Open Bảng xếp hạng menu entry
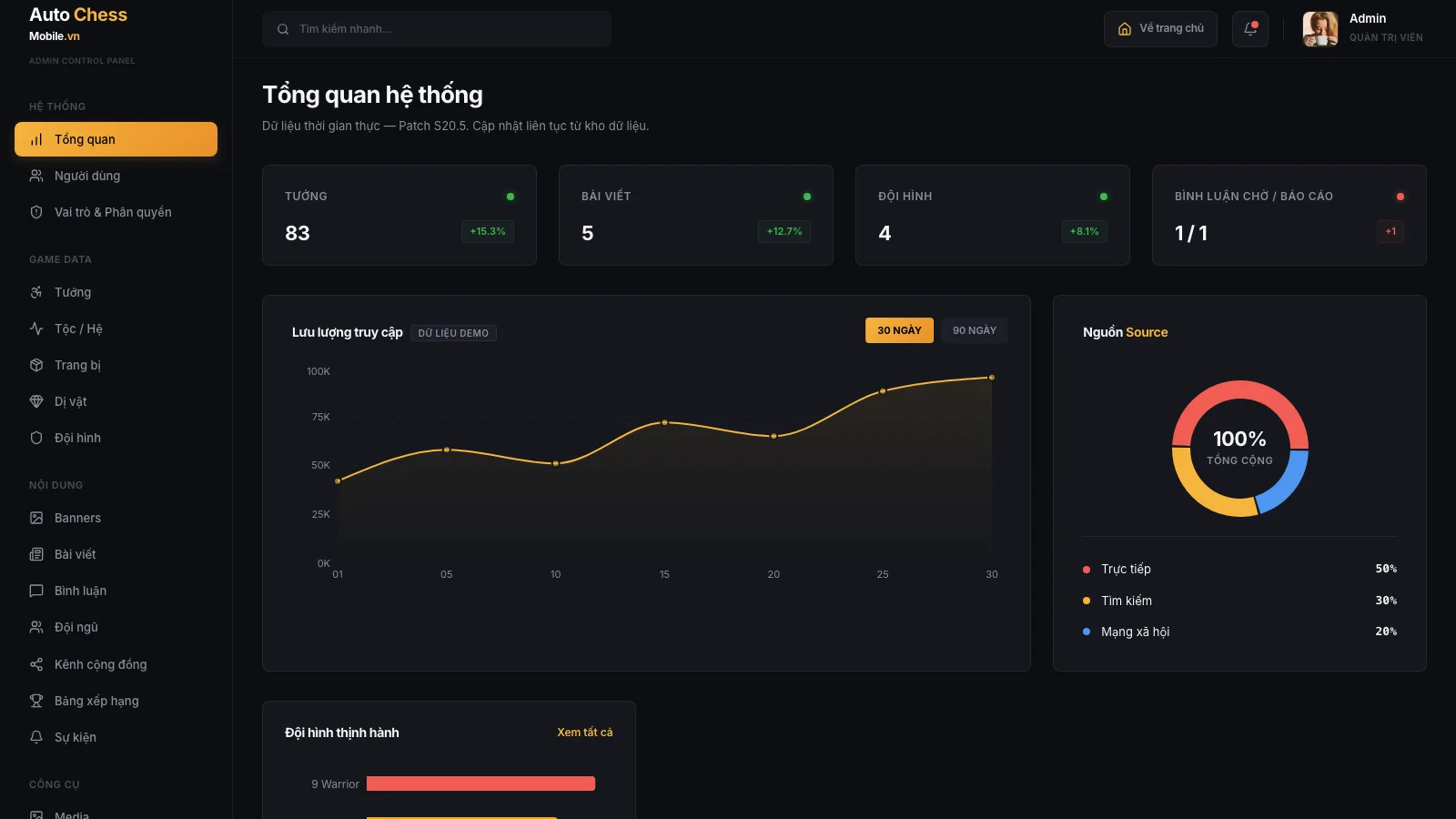Image resolution: width=1456 pixels, height=819 pixels. click(116, 701)
